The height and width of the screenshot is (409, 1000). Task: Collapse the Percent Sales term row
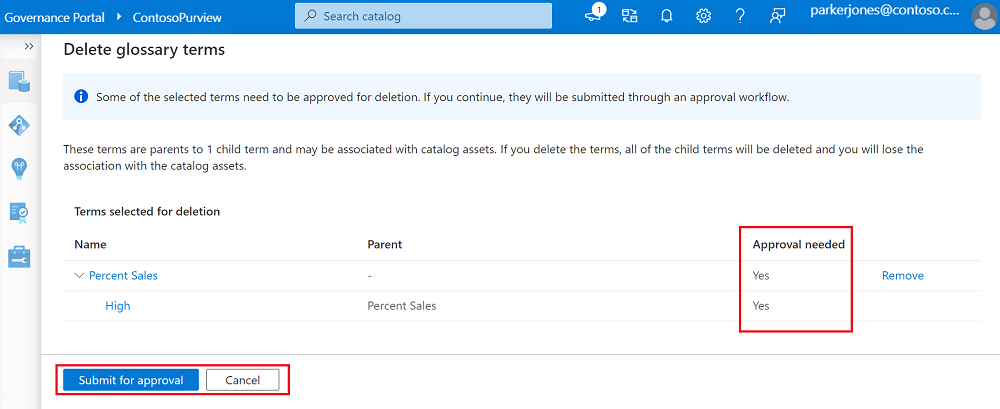pyautogui.click(x=79, y=276)
